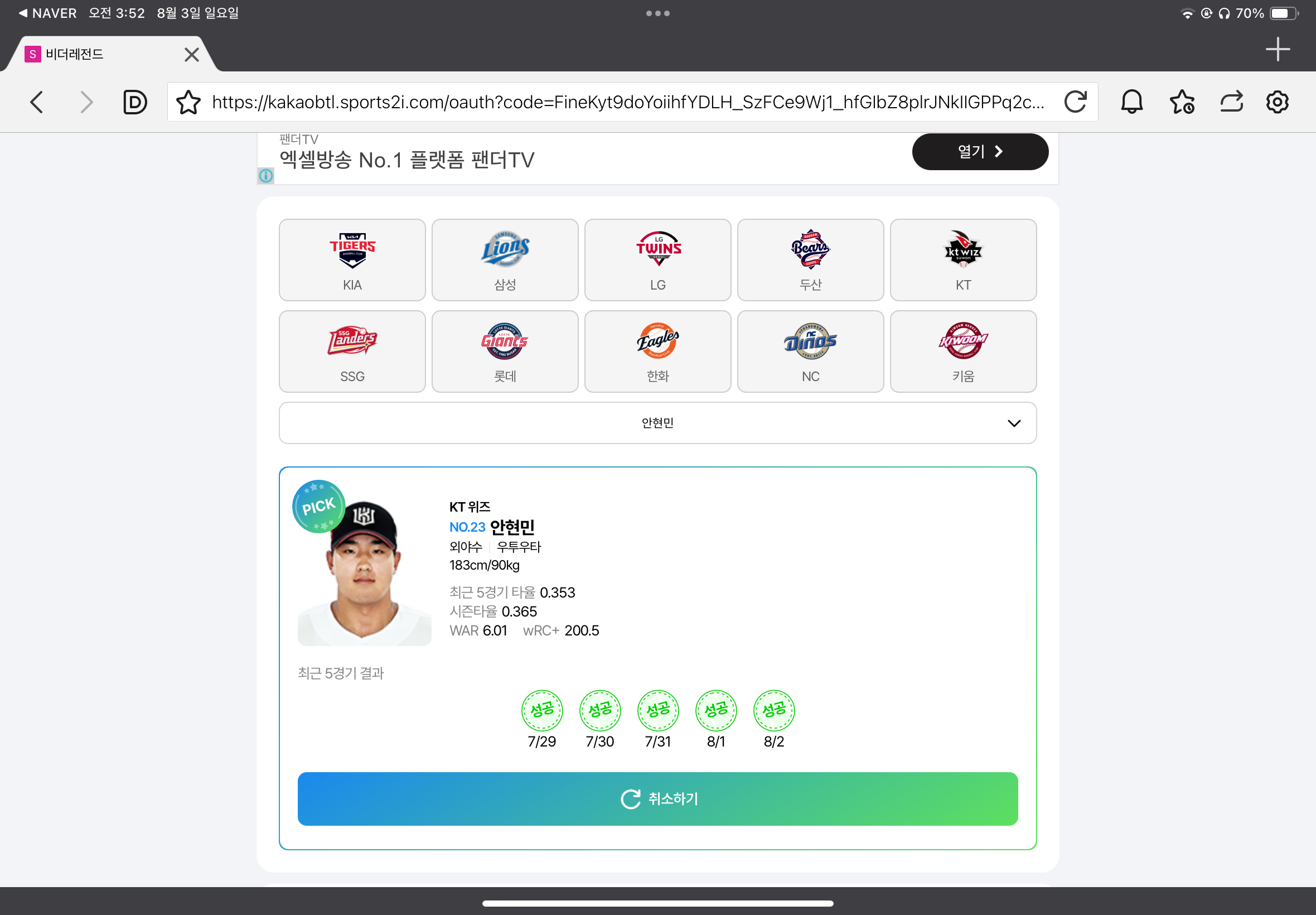
Task: Select the Hanwha Eagles team
Action: point(657,351)
